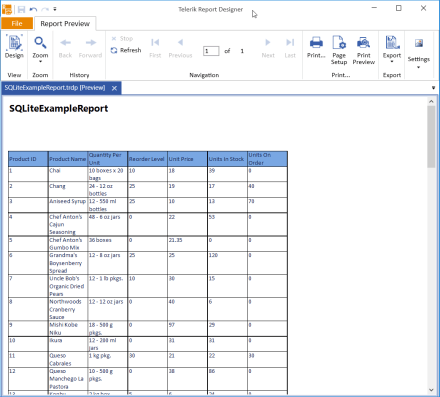Click the Product ID column header
Viewport: 440px width, 397px height.
click(x=28, y=159)
